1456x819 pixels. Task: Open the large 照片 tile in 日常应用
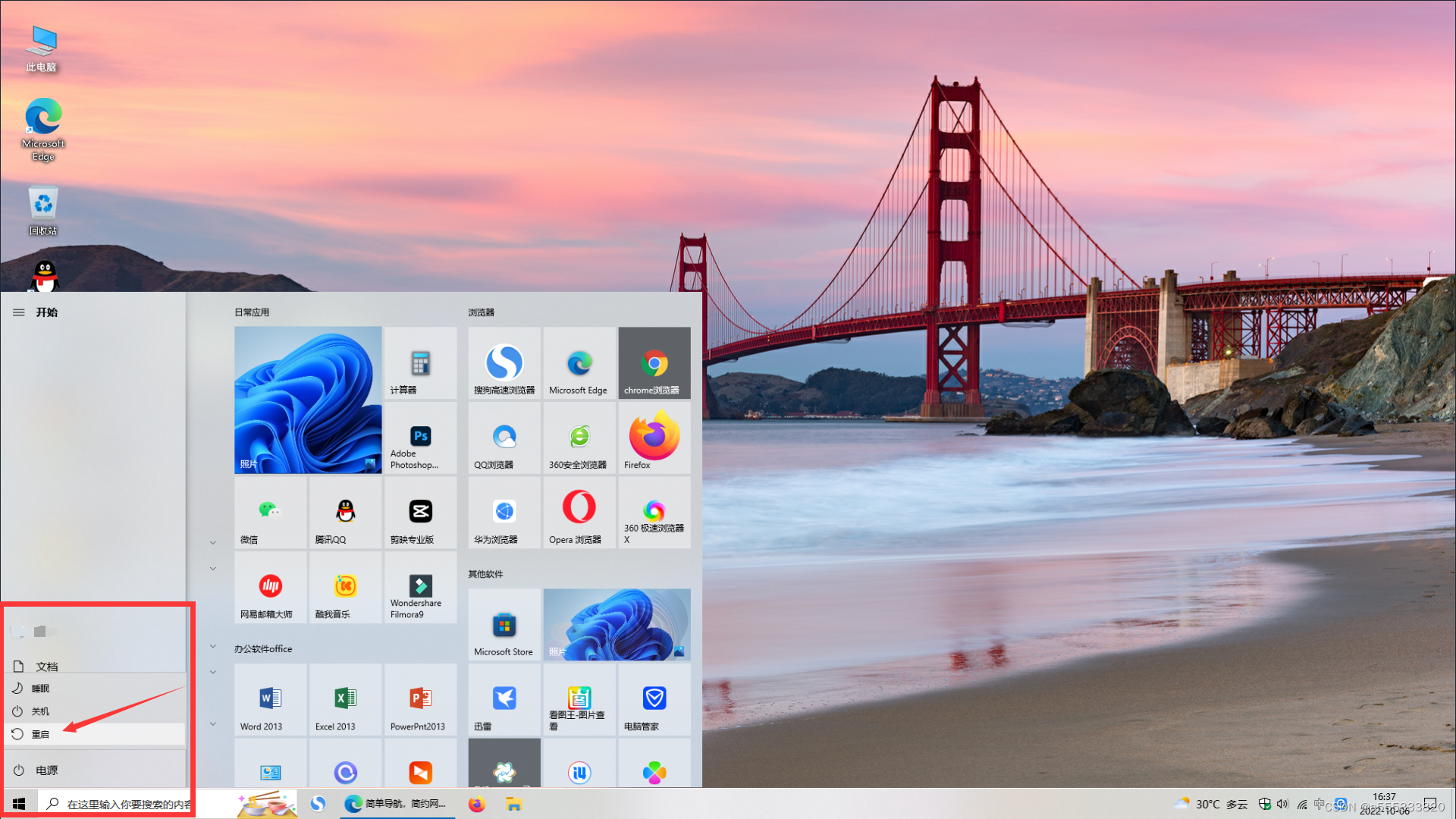click(x=308, y=400)
